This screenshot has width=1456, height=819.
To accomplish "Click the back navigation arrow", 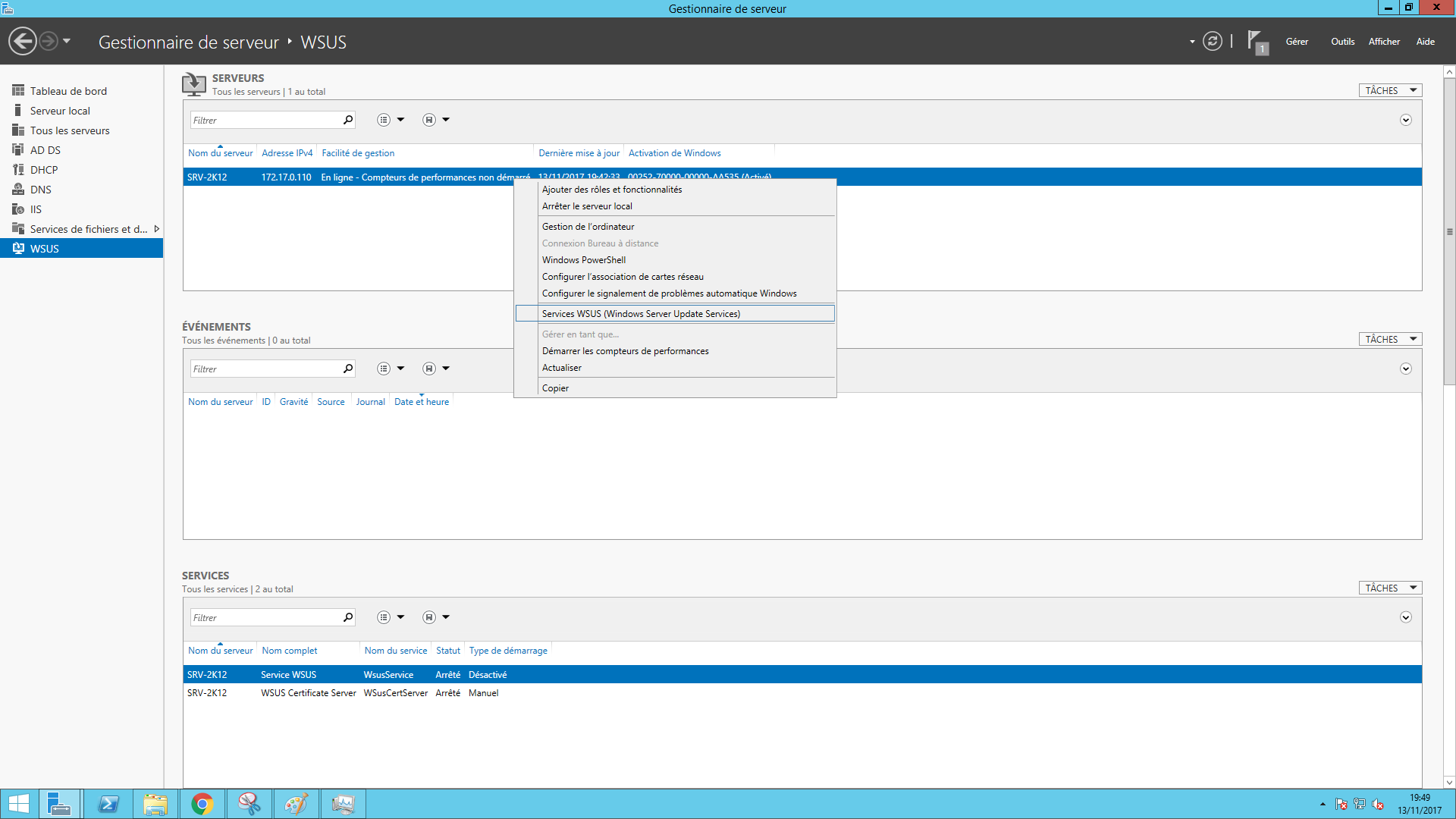I will pyautogui.click(x=23, y=41).
